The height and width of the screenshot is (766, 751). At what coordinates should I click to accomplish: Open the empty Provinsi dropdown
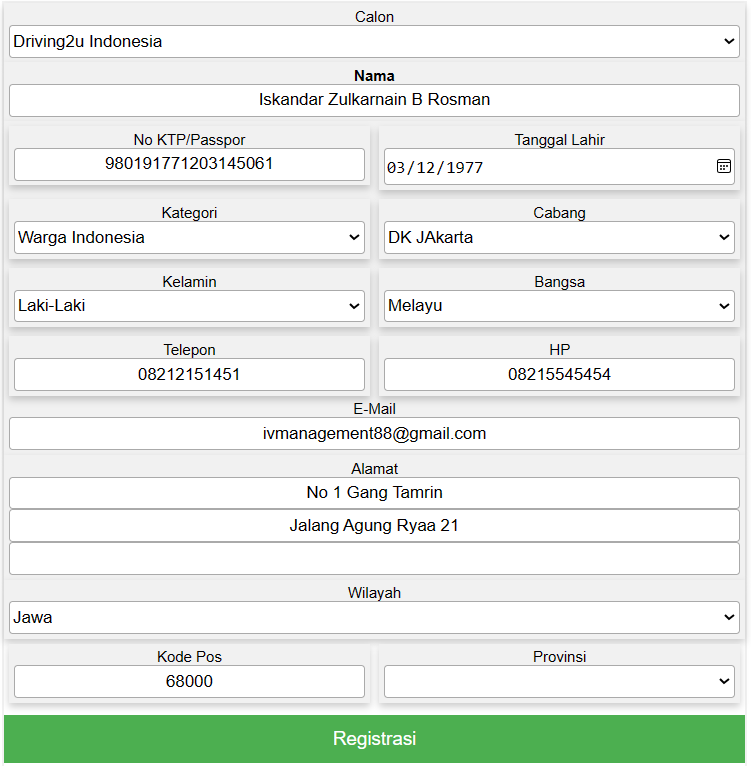559,682
